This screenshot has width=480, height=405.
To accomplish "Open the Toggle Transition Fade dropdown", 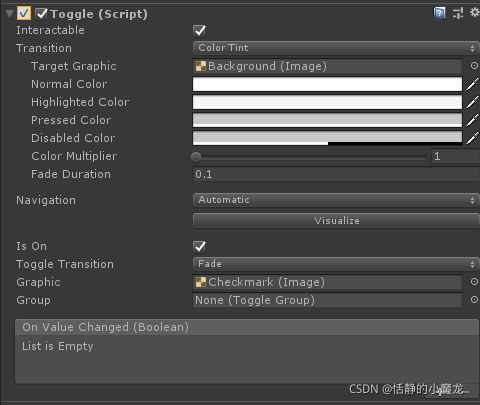I will 336,264.
